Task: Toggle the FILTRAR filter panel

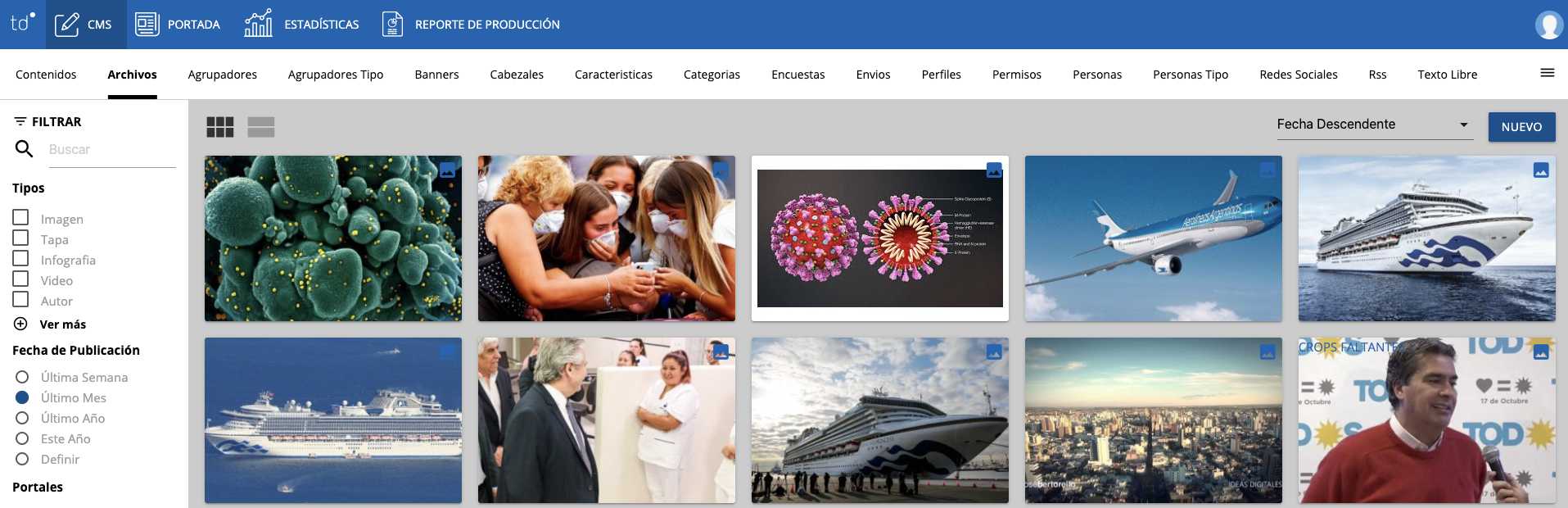Action: pos(47,121)
